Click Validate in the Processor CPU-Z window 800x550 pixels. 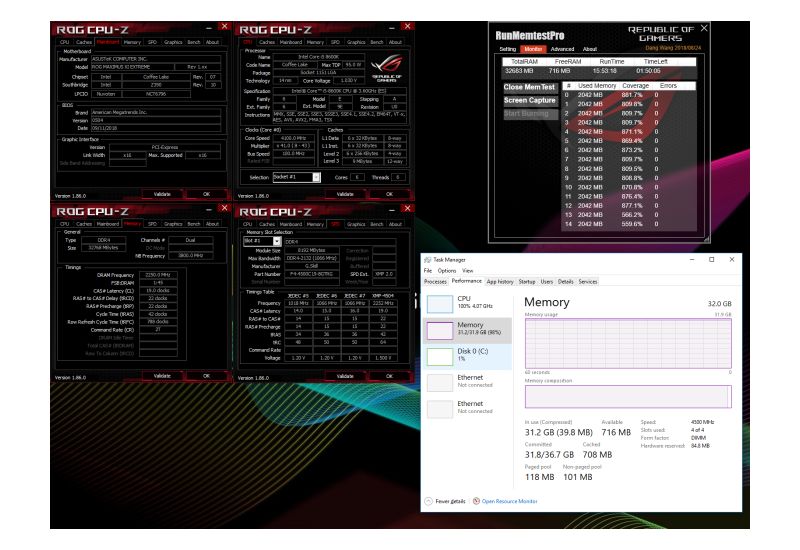[x=345, y=194]
